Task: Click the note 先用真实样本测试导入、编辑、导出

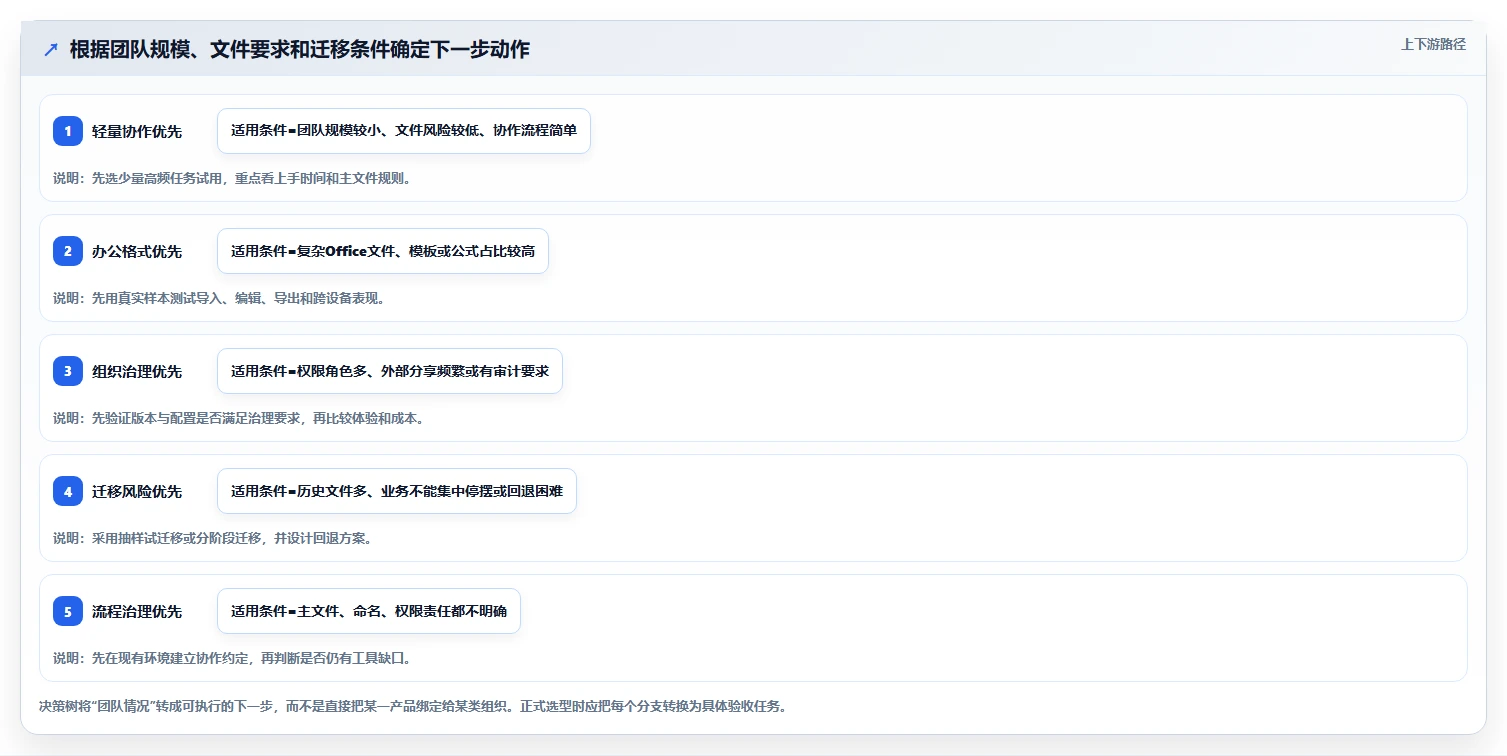Action: 219,298
